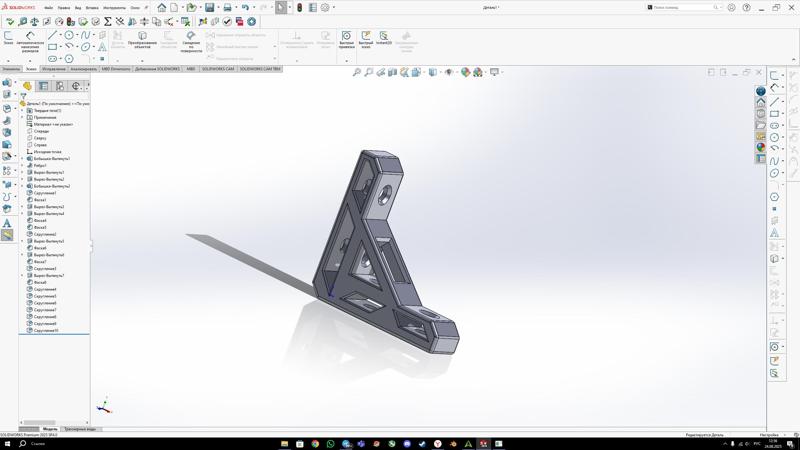Viewport: 800px width, 450px height.
Task: Click Convert Entities tool
Action: (142, 39)
